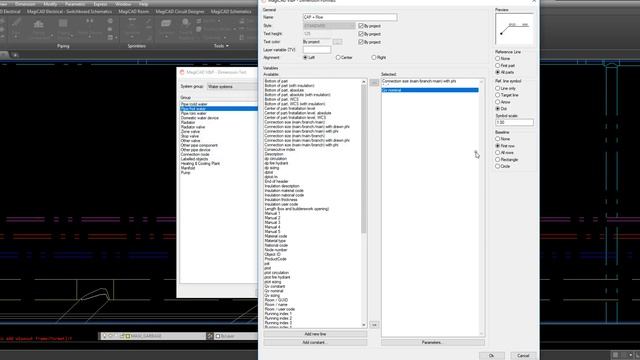Click the remove-variable arrow button below the lists
The width and height of the screenshot is (640, 360).
click(x=374, y=324)
